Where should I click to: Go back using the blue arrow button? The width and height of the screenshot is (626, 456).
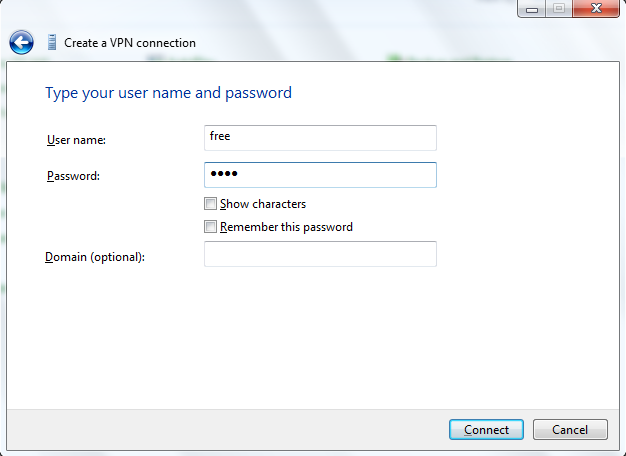21,43
